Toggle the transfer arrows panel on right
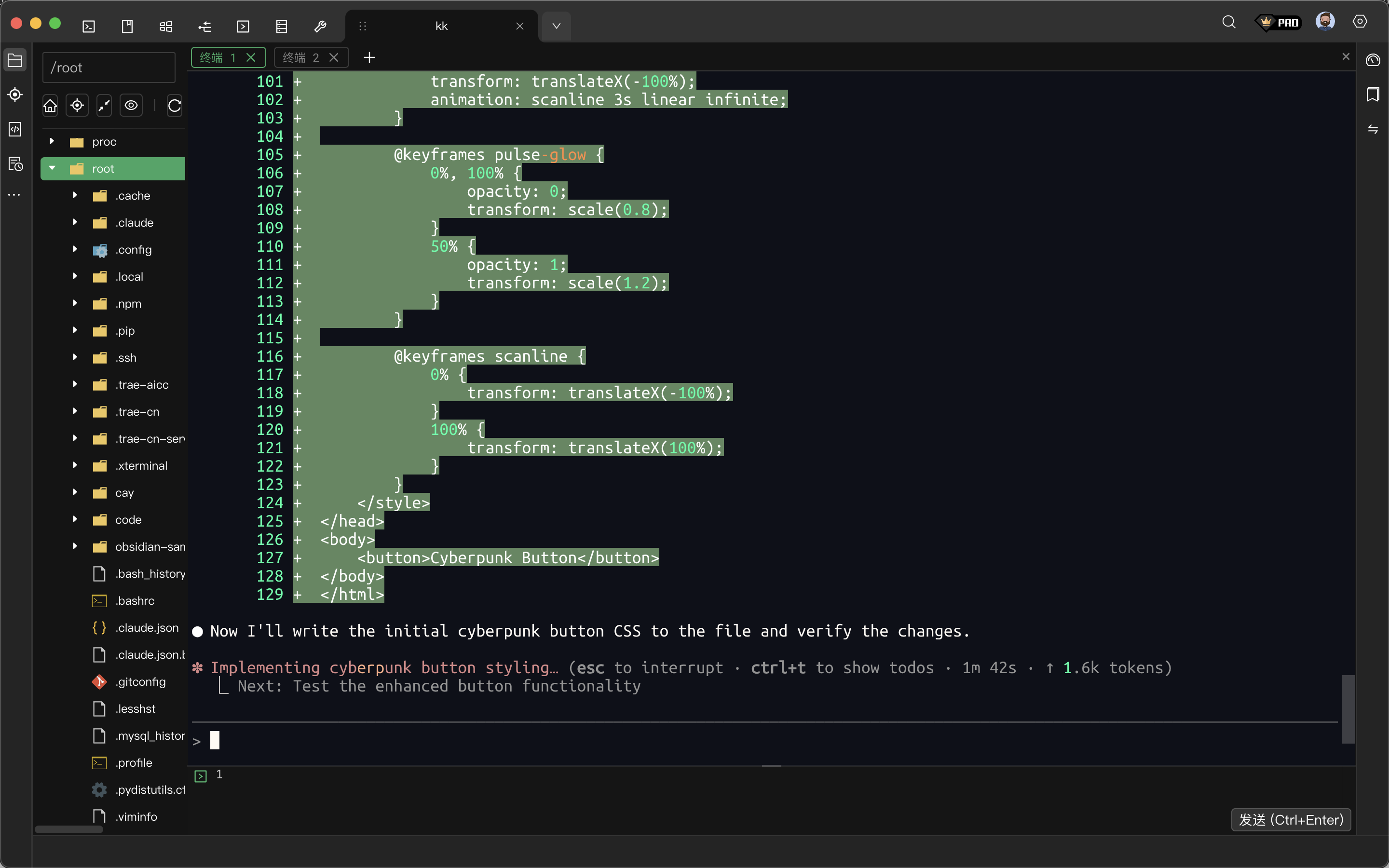1389x868 pixels. (x=1372, y=129)
